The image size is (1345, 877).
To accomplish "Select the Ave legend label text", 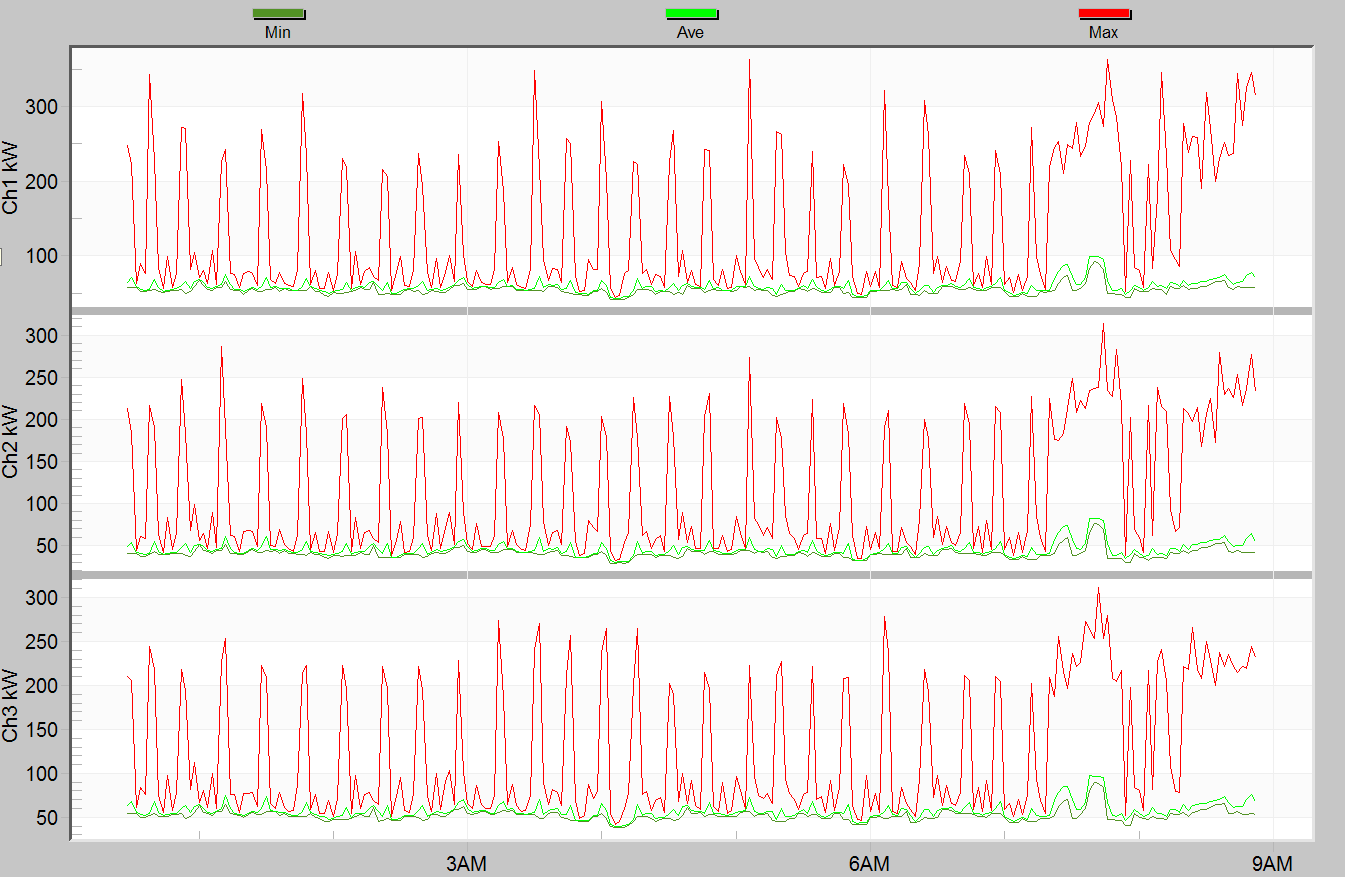I will click(691, 32).
